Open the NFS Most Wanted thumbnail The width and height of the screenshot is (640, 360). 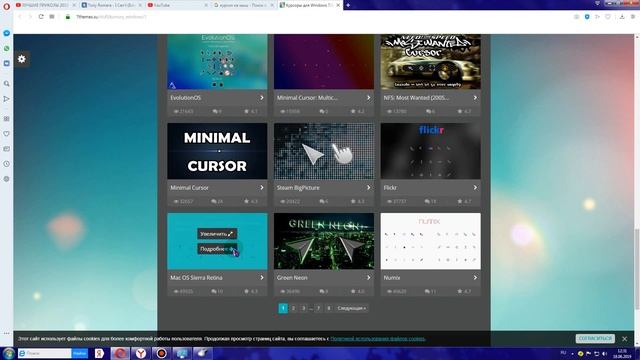tap(431, 62)
